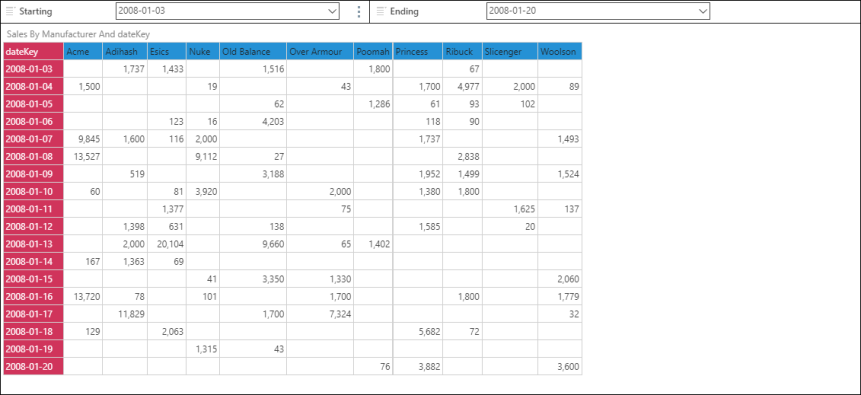Select the Poomah column header
Viewport: 861px width, 395px height.
pyautogui.click(x=373, y=52)
